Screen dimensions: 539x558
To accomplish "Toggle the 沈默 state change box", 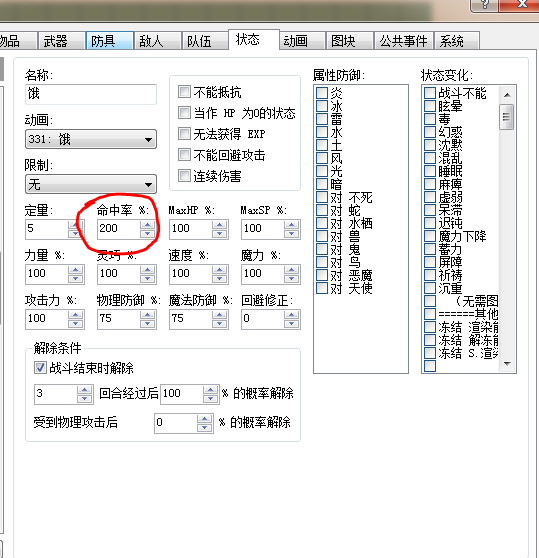I will point(430,145).
